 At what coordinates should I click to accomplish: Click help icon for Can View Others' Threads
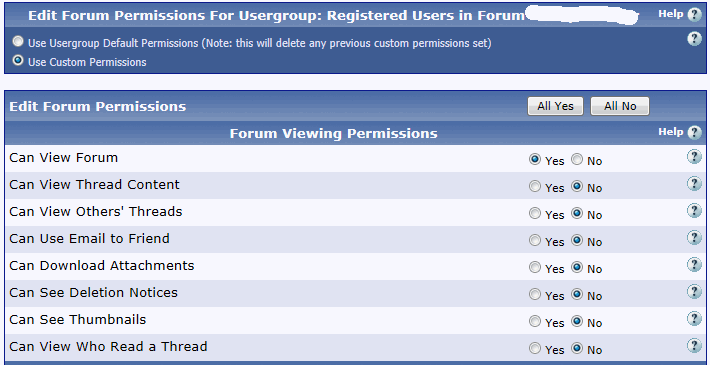[x=694, y=211]
